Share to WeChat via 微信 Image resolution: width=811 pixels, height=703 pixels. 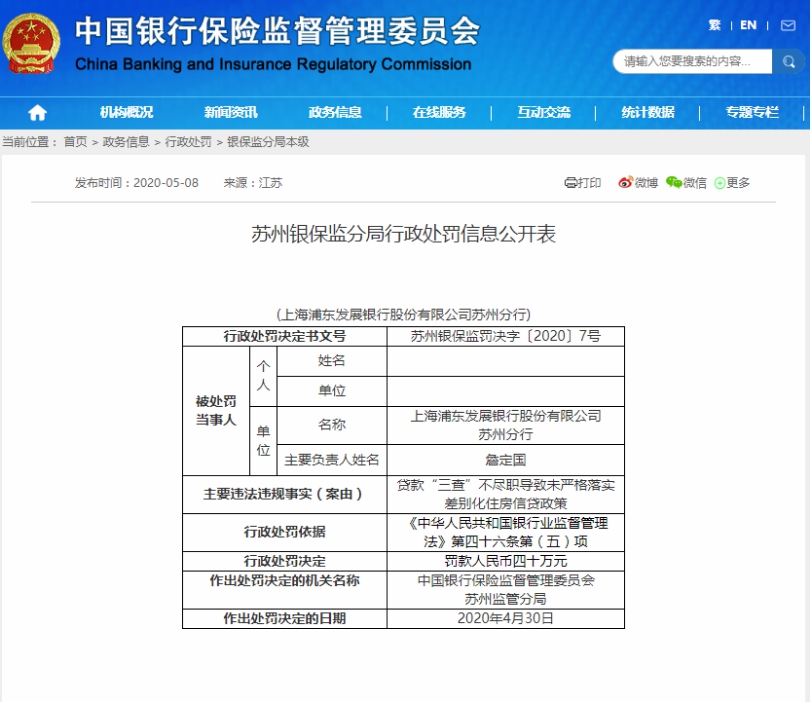(x=686, y=183)
